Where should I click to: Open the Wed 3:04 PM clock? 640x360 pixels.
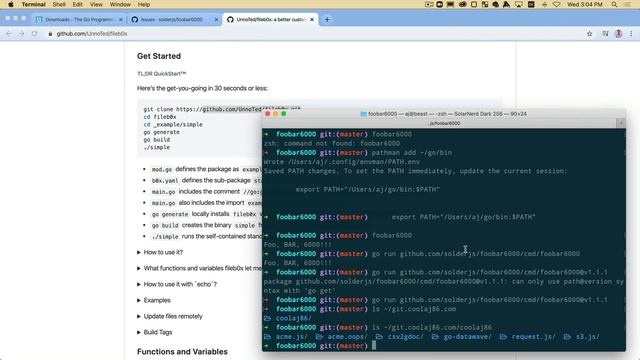tap(584, 4)
